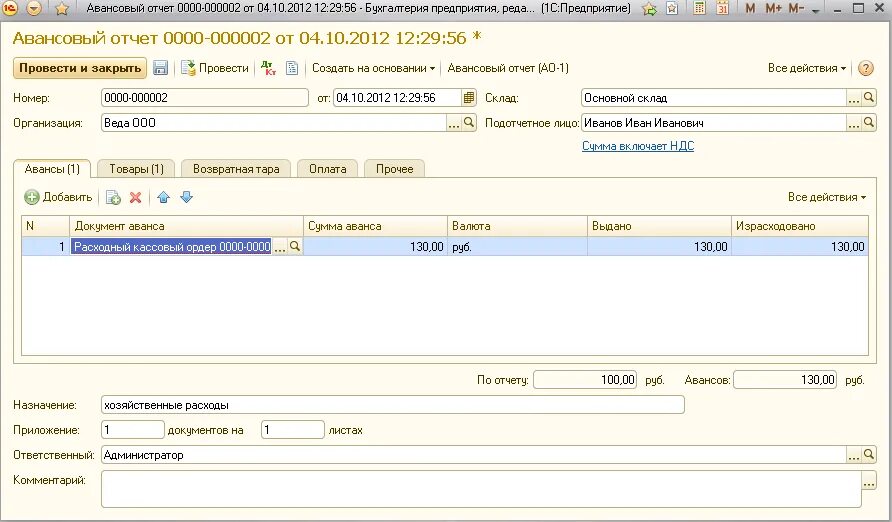Image resolution: width=892 pixels, height=522 pixels.
Task: Select Израсходовано cell 130,00
Action: click(x=799, y=247)
